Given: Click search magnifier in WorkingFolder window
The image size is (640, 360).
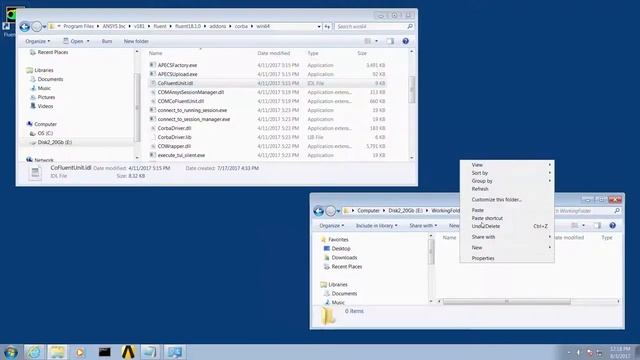Looking at the screenshot, I should 617,211.
